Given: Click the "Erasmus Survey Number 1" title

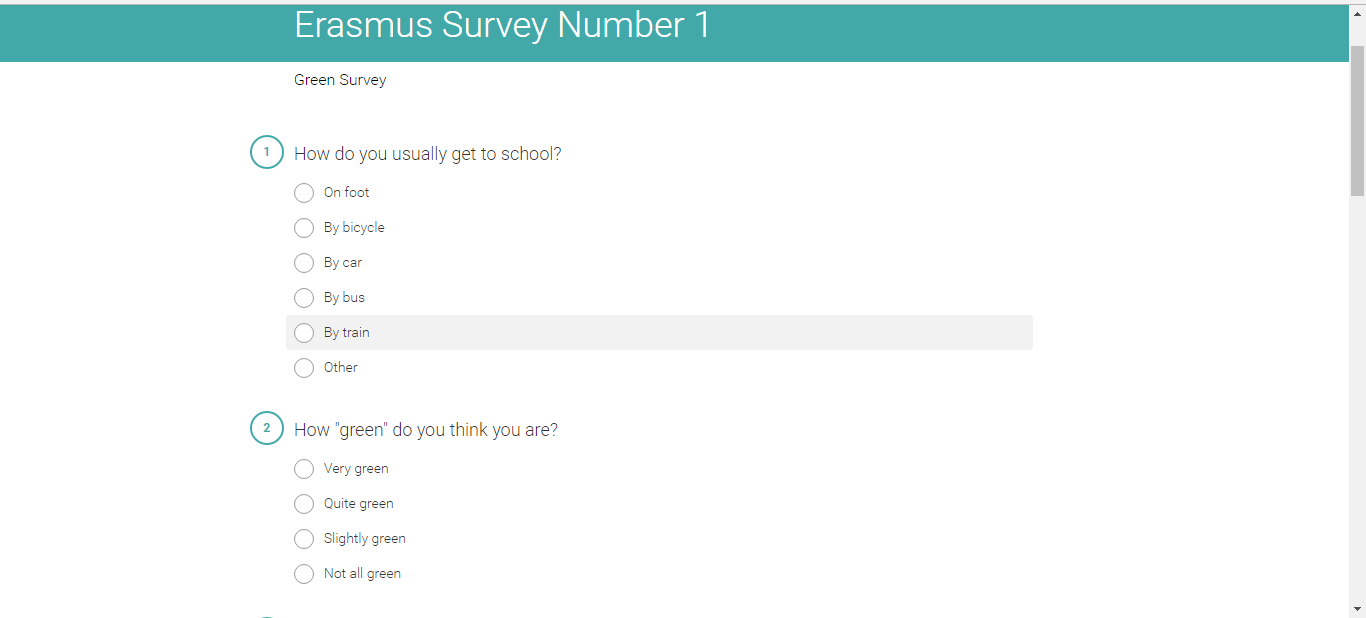Looking at the screenshot, I should 502,25.
